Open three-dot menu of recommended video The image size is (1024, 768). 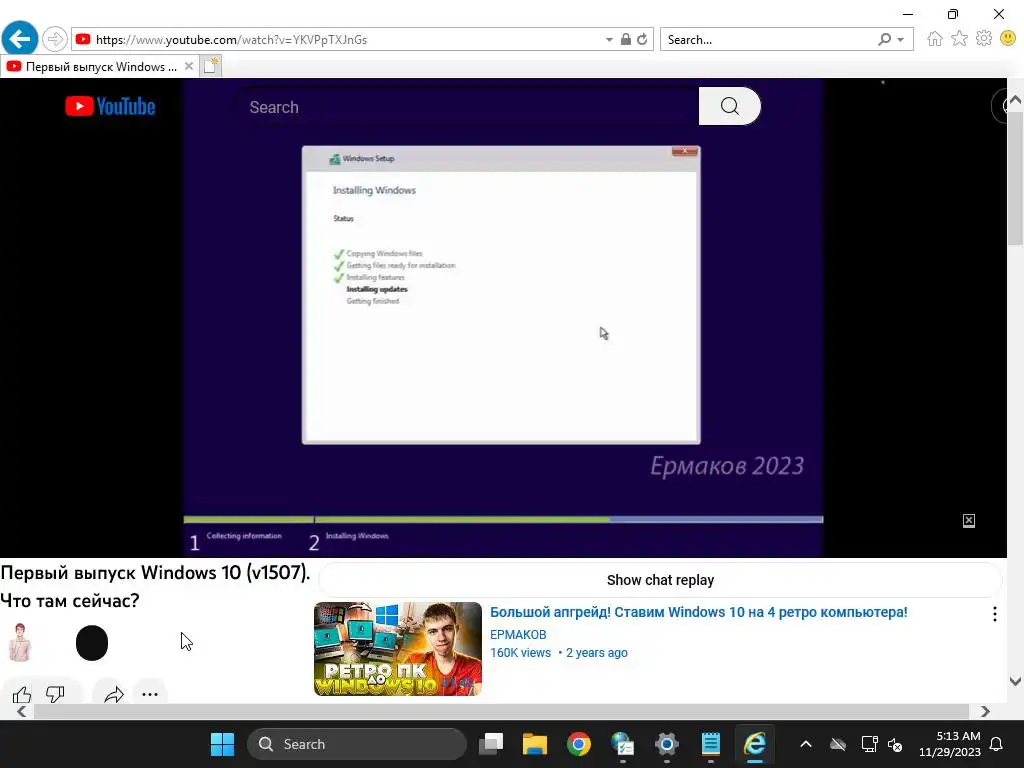coord(994,614)
